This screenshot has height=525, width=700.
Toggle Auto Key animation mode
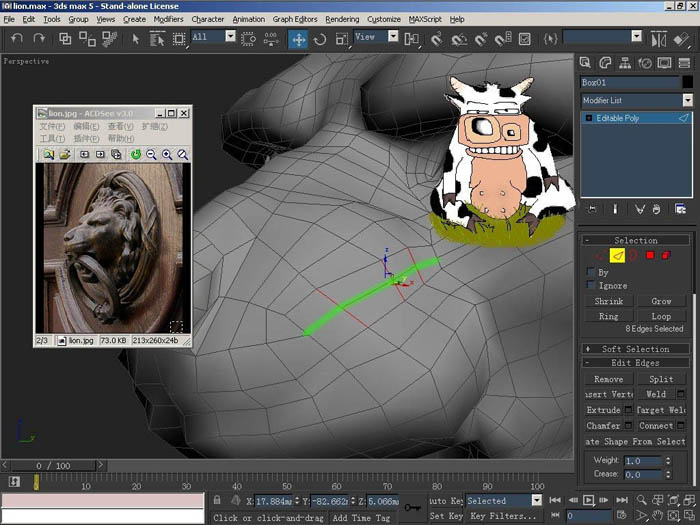coord(445,500)
